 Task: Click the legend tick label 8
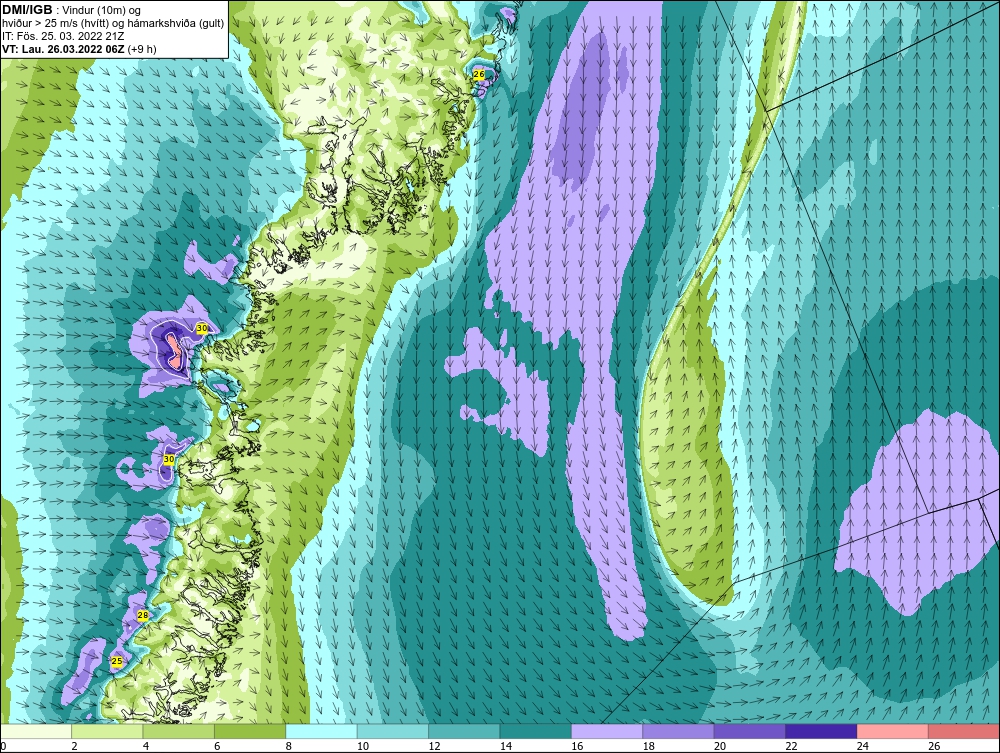pos(289,746)
